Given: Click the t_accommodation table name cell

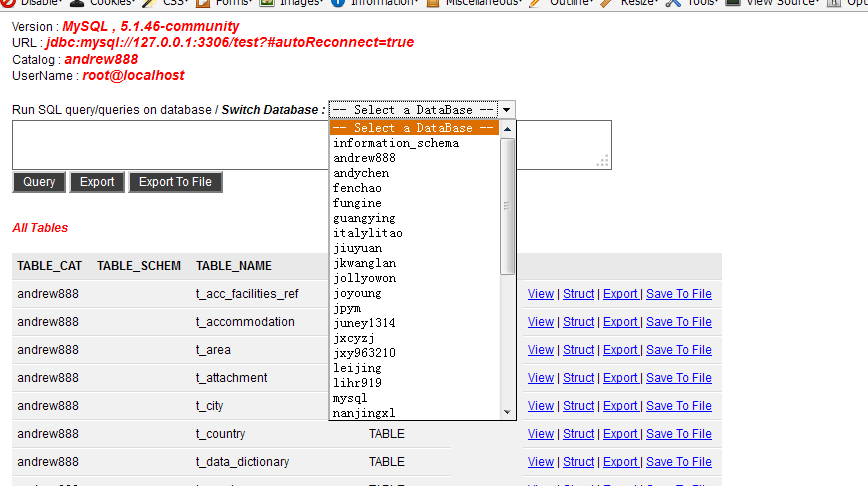Looking at the screenshot, I should (x=245, y=322).
